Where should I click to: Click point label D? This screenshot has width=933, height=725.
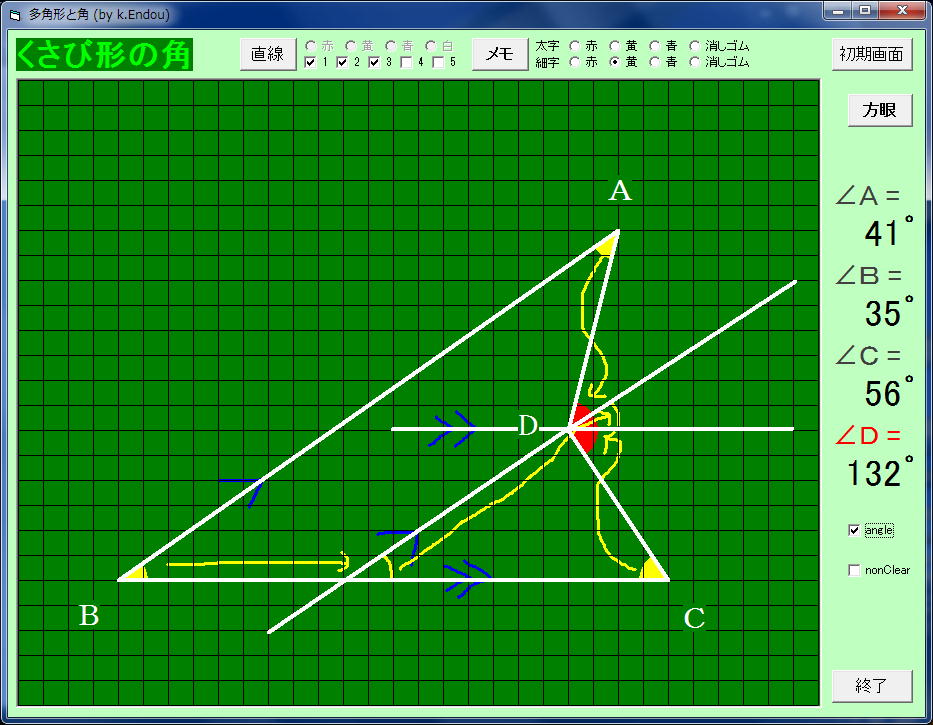(x=528, y=426)
